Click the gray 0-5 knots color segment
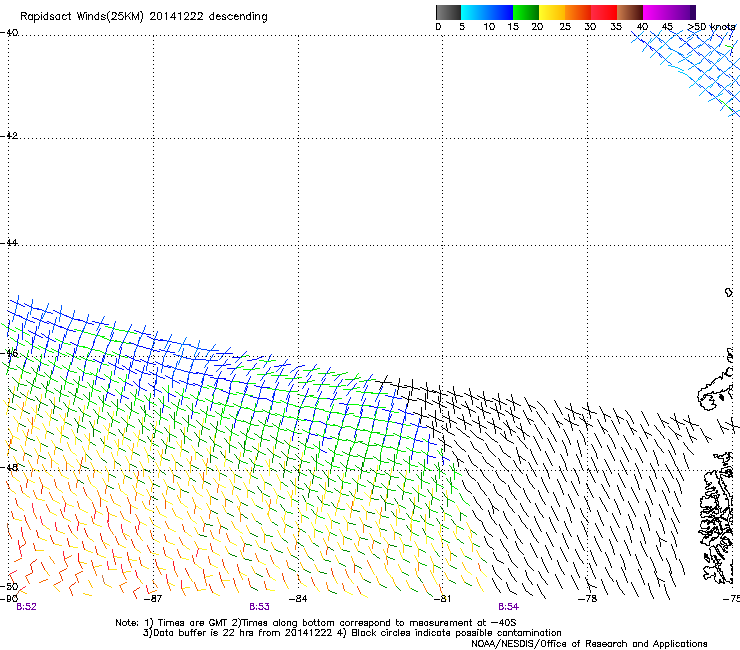The width and height of the screenshot is (740, 650). coord(448,12)
